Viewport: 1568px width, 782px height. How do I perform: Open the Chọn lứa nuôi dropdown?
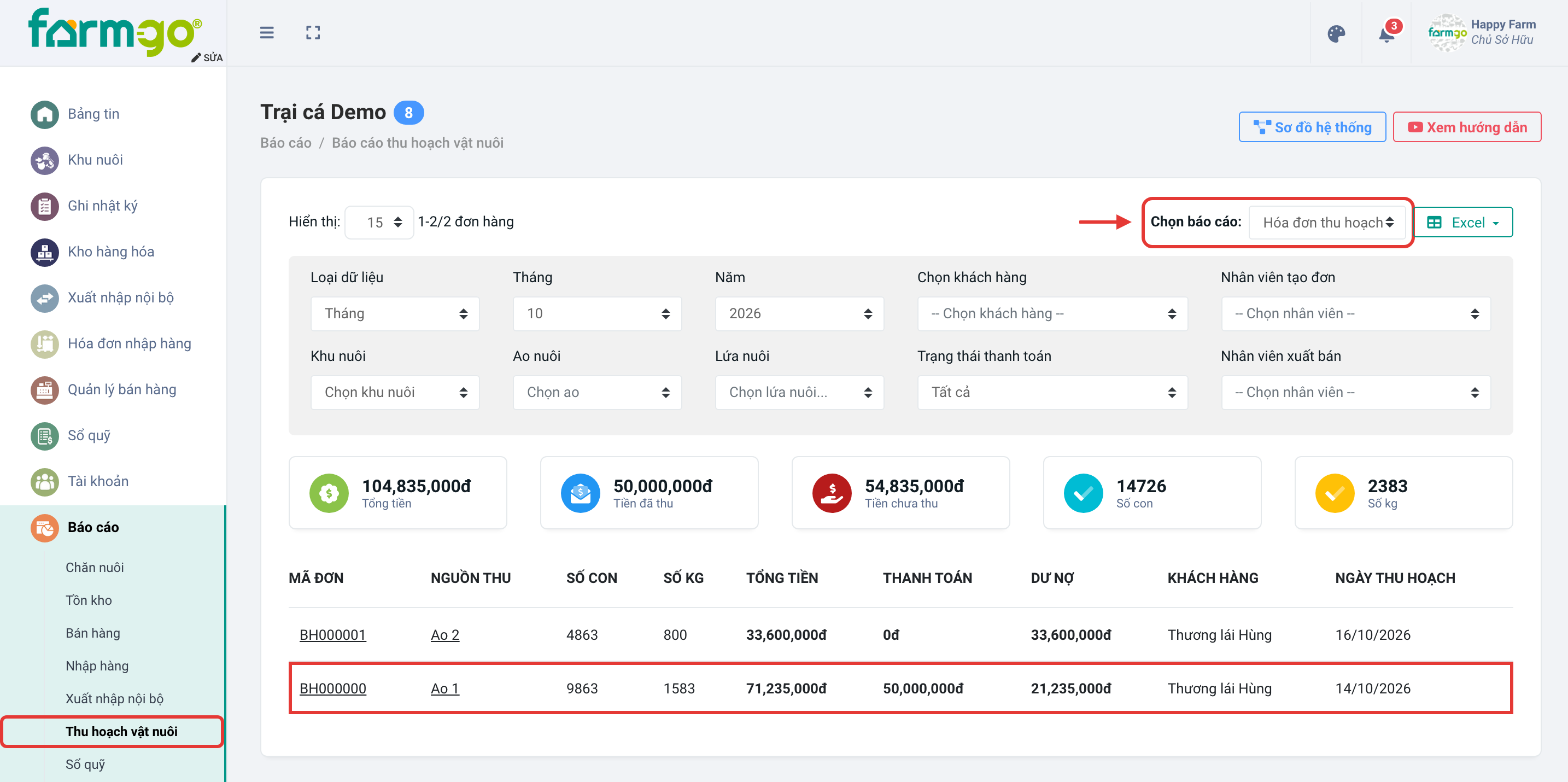click(x=799, y=392)
